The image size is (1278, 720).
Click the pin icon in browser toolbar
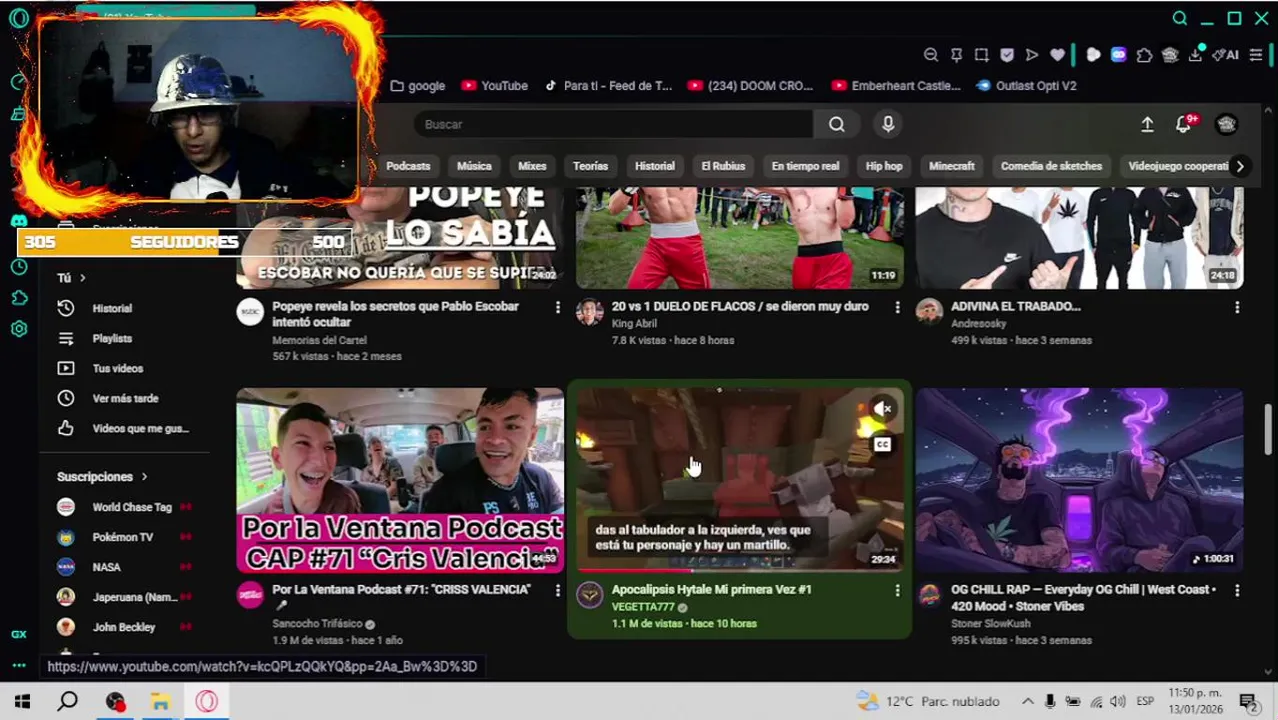coord(956,55)
